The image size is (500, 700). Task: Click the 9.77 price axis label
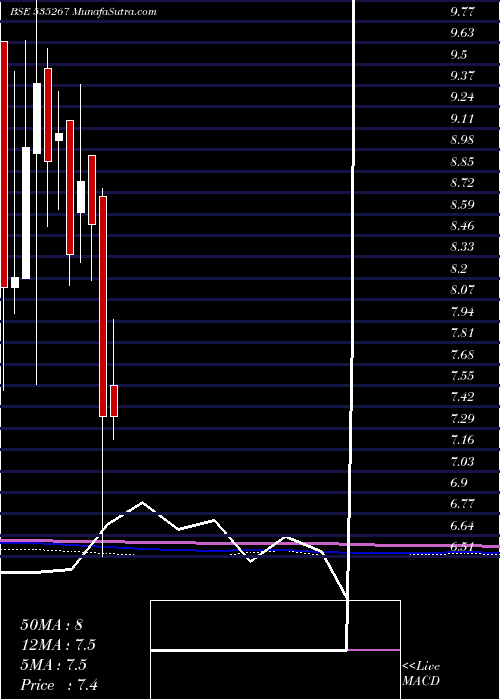point(462,12)
